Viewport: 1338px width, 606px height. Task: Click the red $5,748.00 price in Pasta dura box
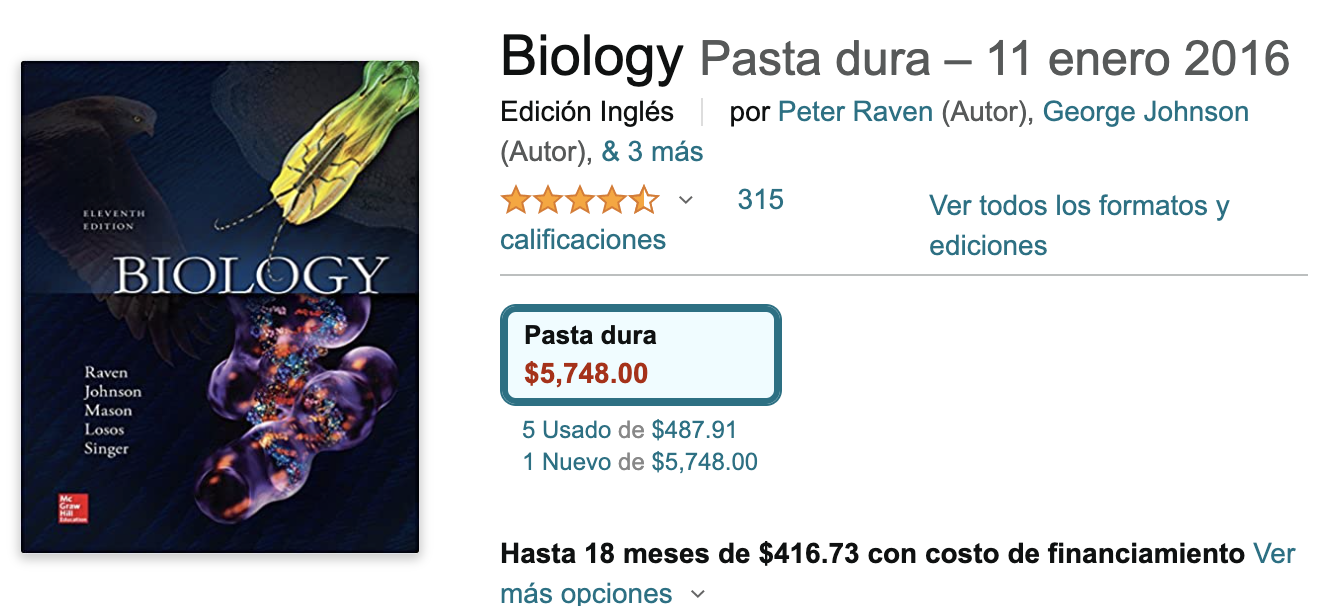click(586, 374)
